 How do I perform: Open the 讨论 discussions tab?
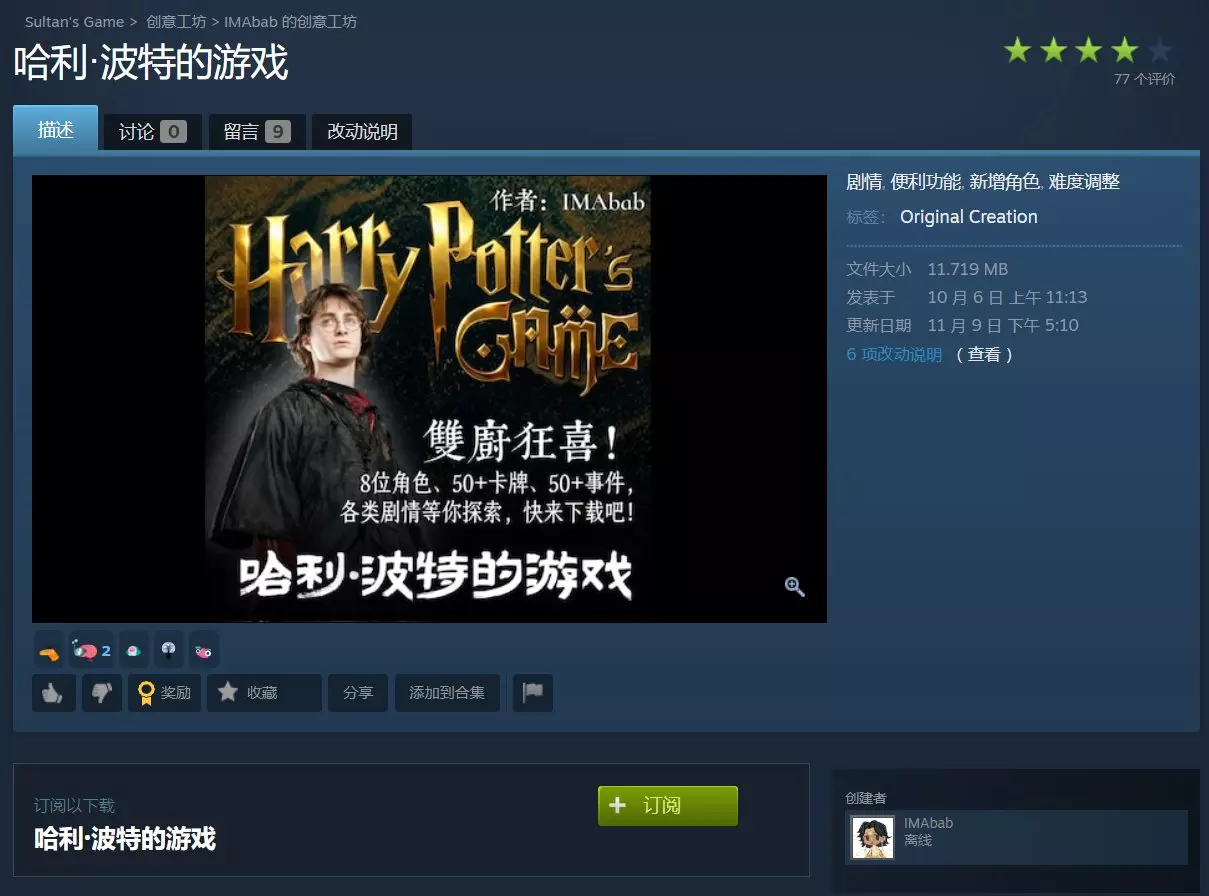pos(152,132)
